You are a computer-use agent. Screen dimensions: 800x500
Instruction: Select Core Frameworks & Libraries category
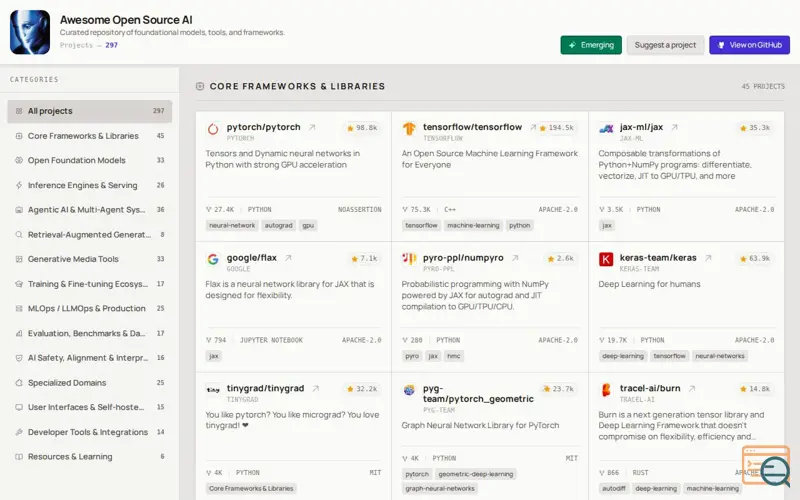click(x=90, y=136)
